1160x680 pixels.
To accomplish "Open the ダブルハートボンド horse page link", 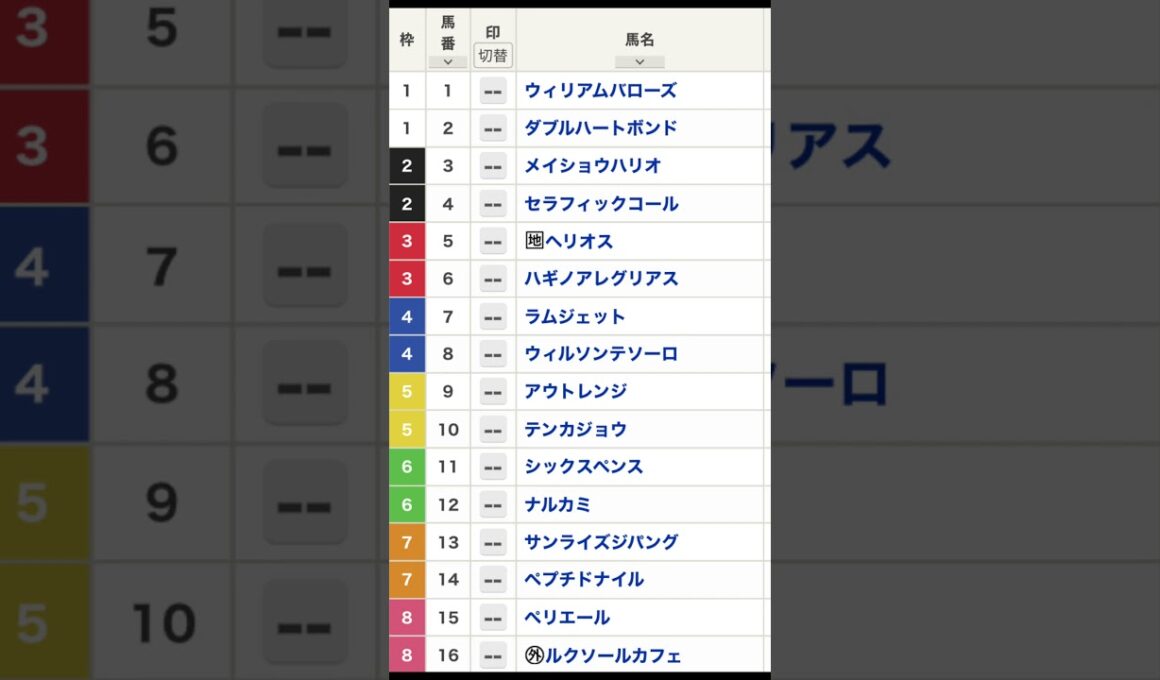I will 600,128.
